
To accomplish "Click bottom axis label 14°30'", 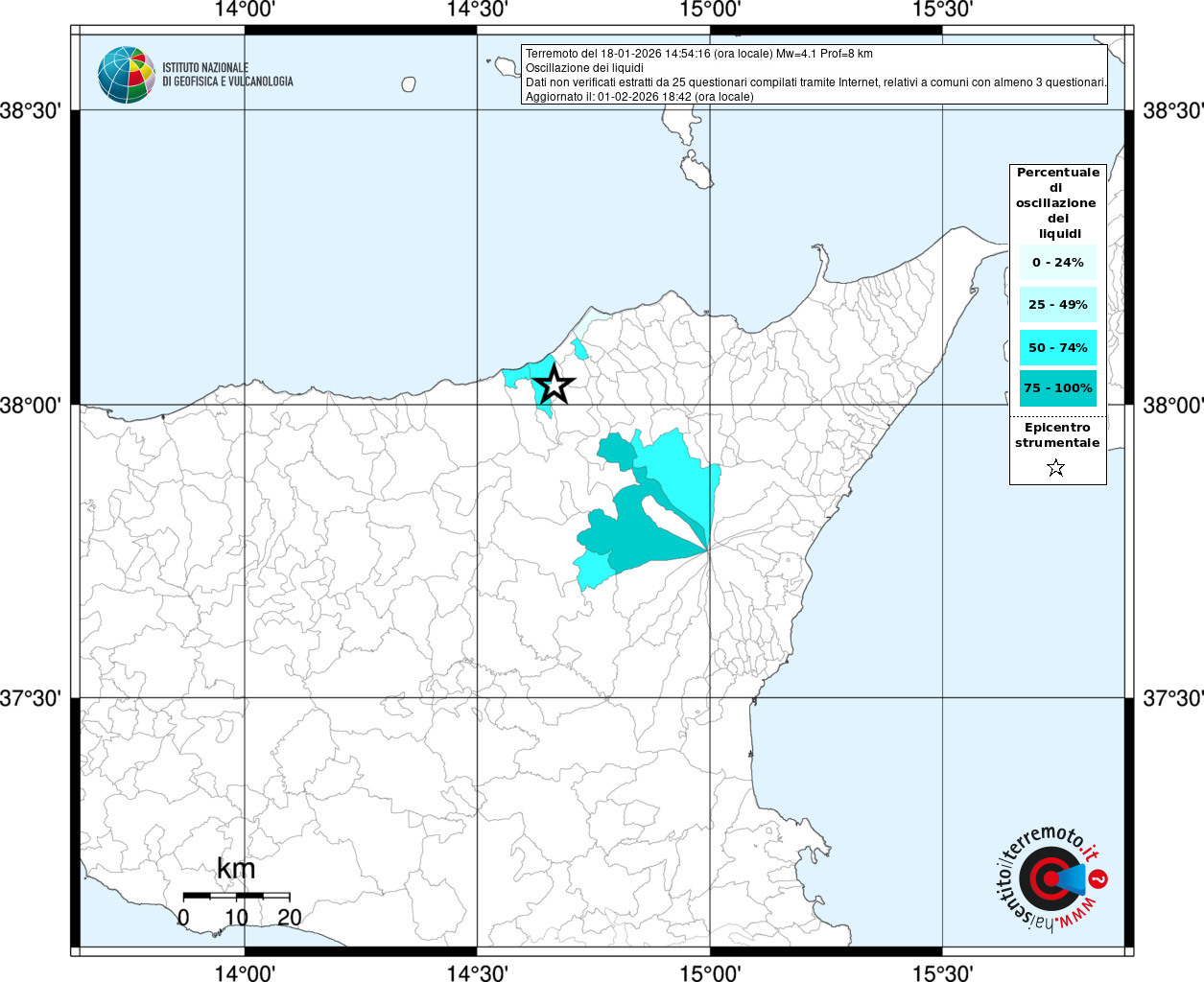I will click(477, 972).
